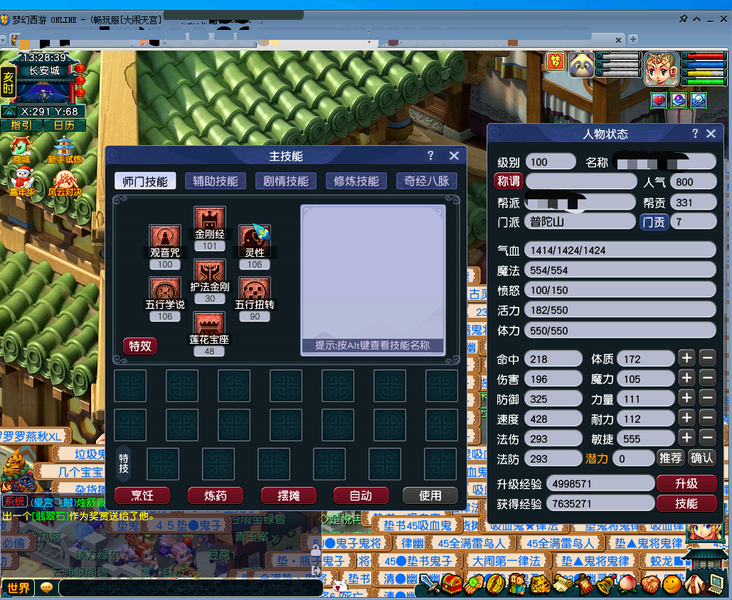Viewport: 732px width, 600px height.
Task: Switch to 辅助技能 tab
Action: coord(215,181)
